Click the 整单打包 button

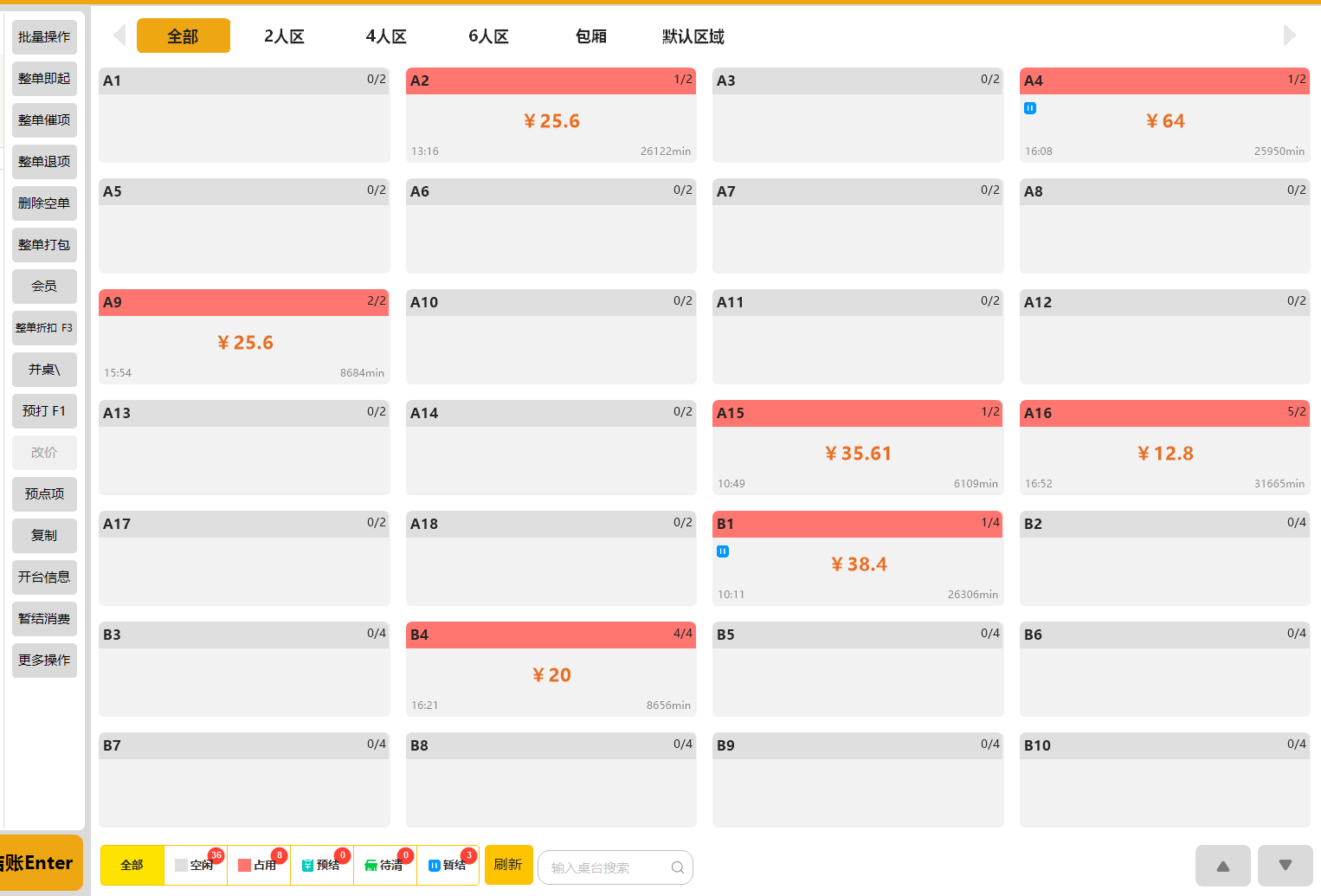[x=44, y=245]
